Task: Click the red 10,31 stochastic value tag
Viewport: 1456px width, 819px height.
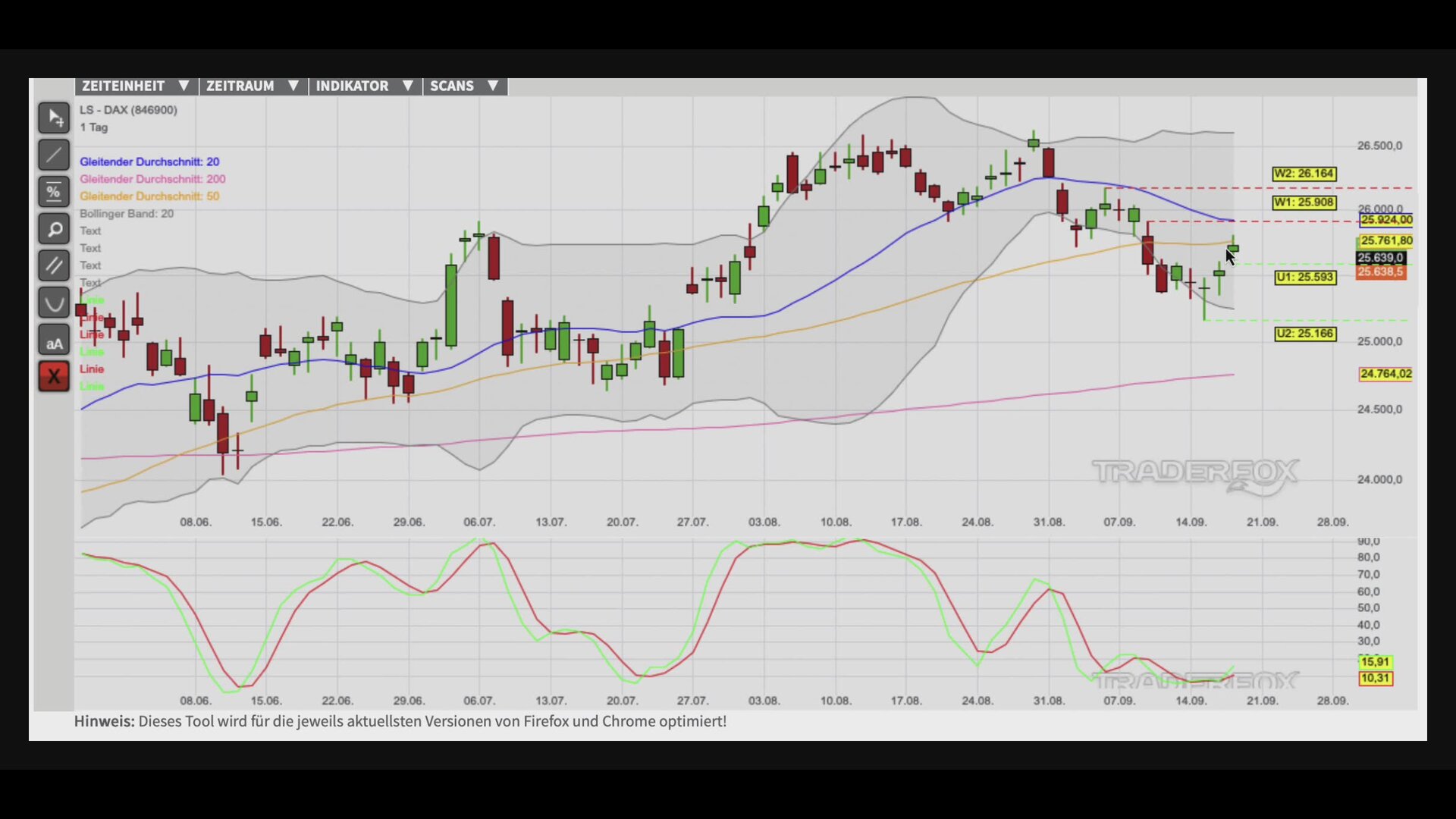Action: click(1376, 679)
